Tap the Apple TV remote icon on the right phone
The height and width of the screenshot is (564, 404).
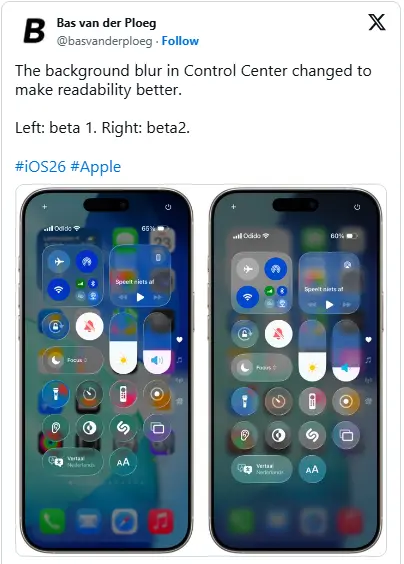point(312,401)
